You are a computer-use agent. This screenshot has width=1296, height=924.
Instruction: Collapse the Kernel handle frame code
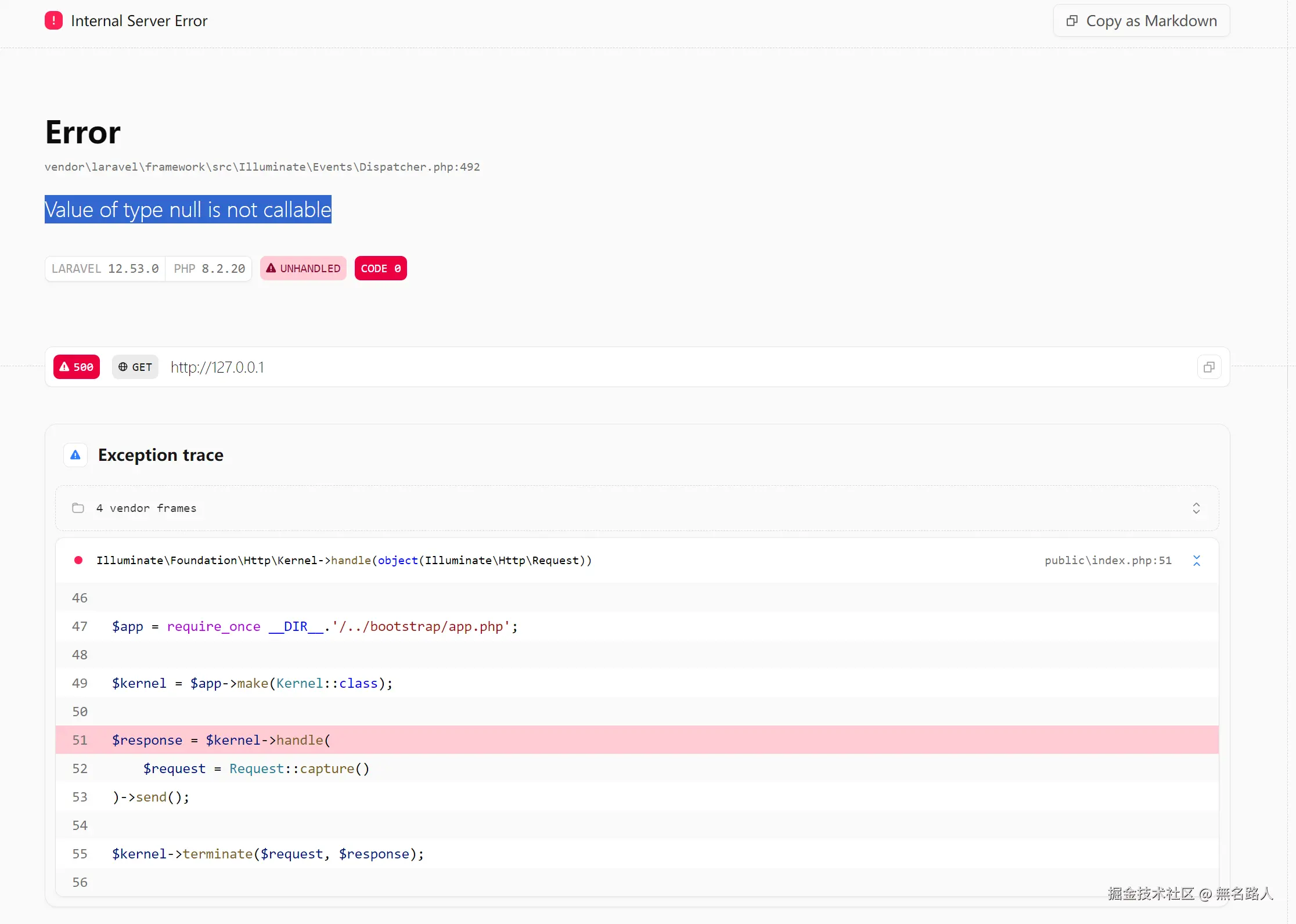click(1196, 561)
